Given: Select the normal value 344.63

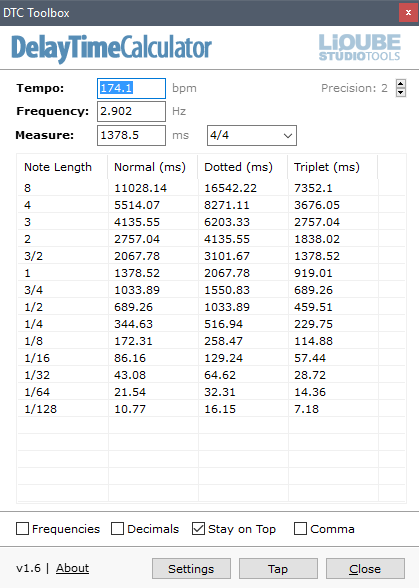Looking at the screenshot, I should (133, 324).
